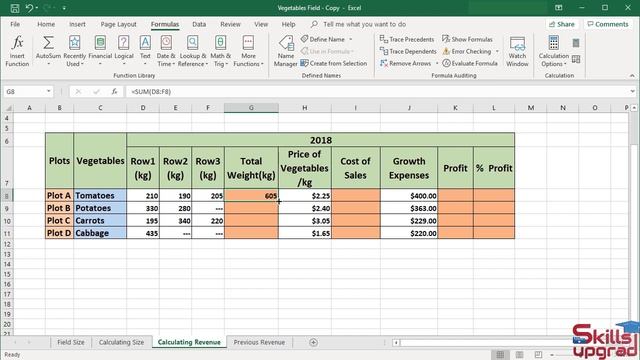
Task: Switch to Field Size sheet
Action: 71,342
